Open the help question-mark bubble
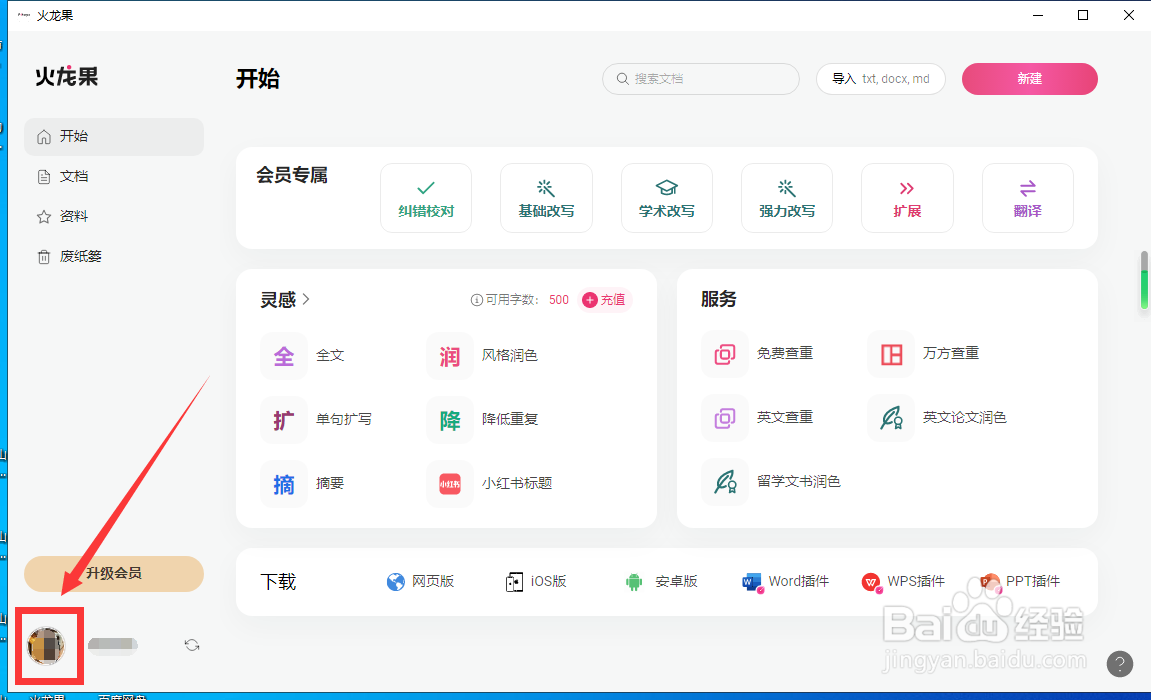 [1118, 663]
